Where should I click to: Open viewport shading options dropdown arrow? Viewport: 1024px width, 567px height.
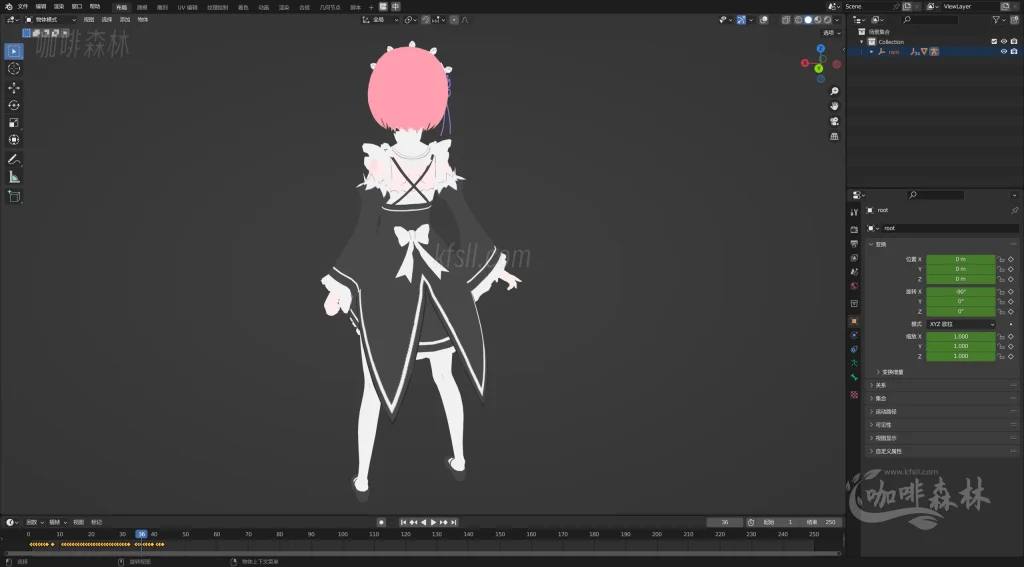click(837, 20)
